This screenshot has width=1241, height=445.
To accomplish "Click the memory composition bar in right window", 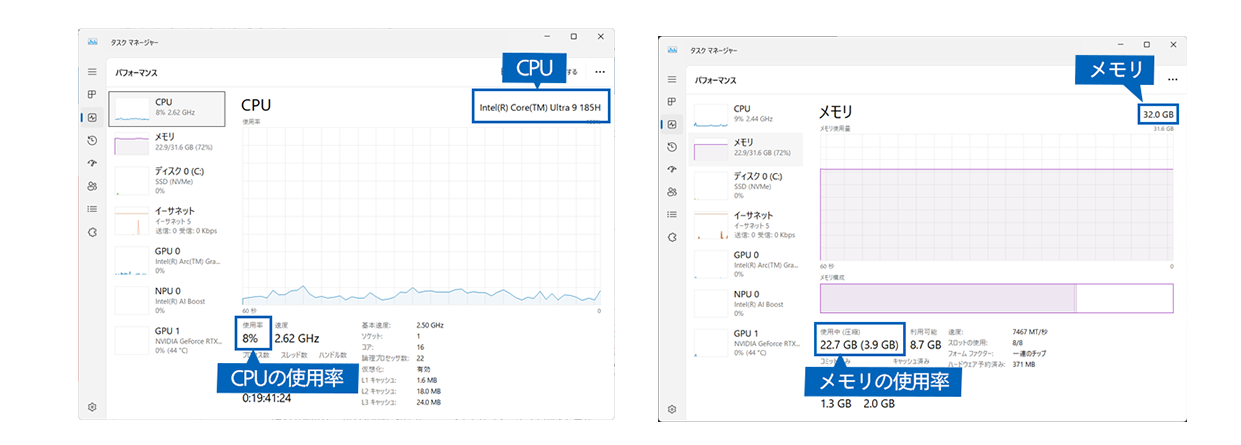I will pyautogui.click(x=995, y=299).
